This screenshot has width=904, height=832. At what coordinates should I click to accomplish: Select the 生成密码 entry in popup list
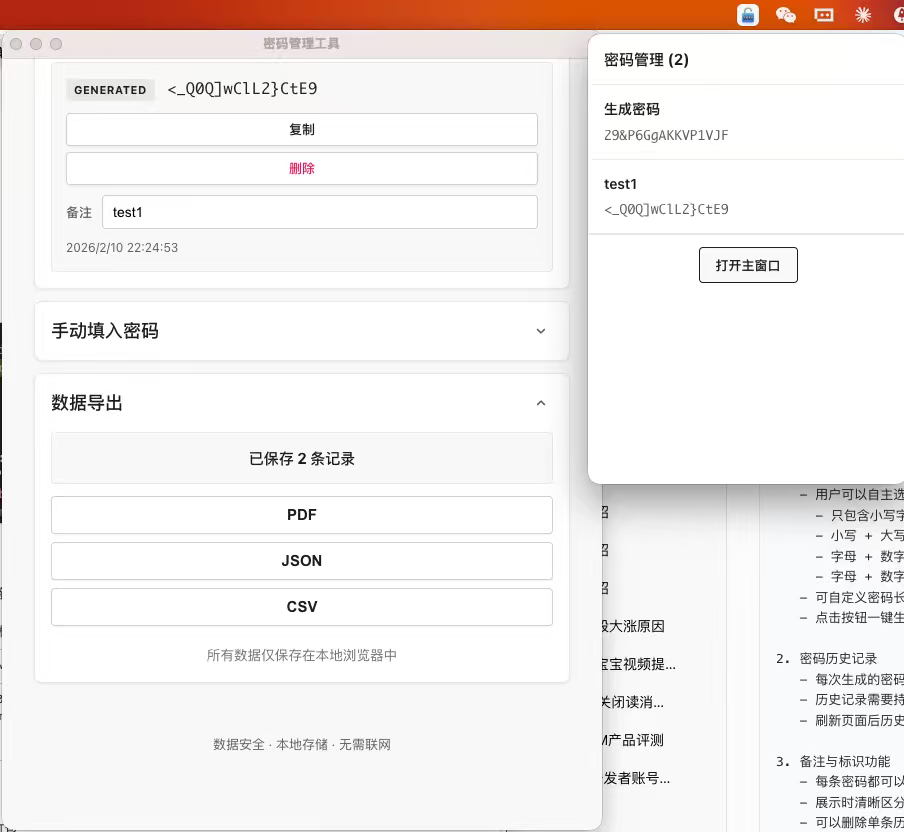[x=745, y=122]
